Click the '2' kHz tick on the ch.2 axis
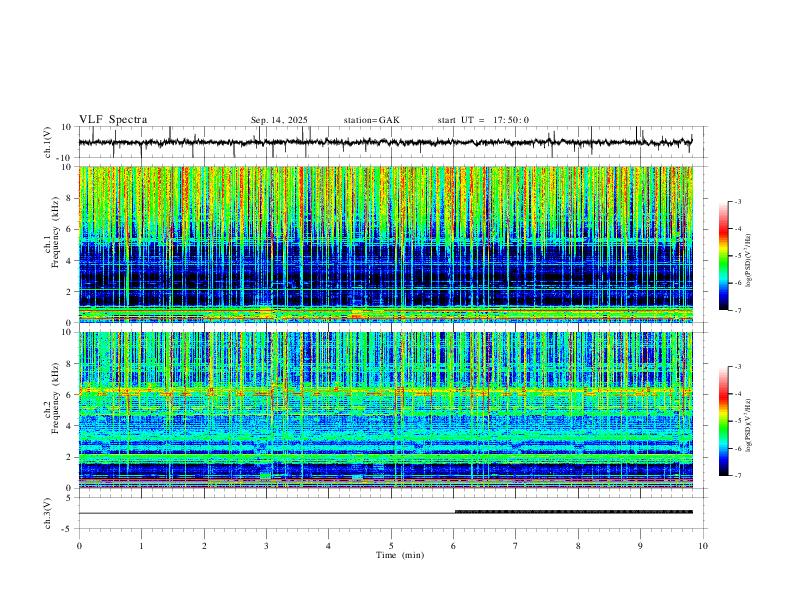The image size is (792, 612). point(69,457)
